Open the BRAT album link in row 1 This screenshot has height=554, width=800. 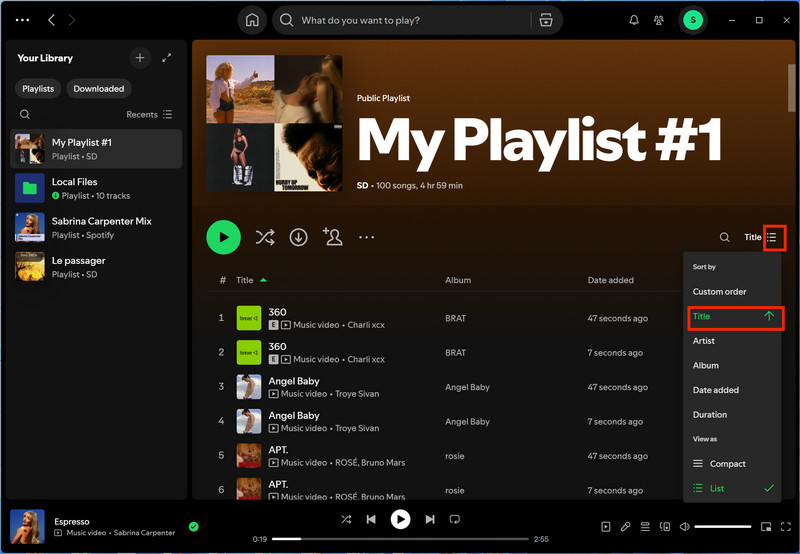pyautogui.click(x=456, y=318)
